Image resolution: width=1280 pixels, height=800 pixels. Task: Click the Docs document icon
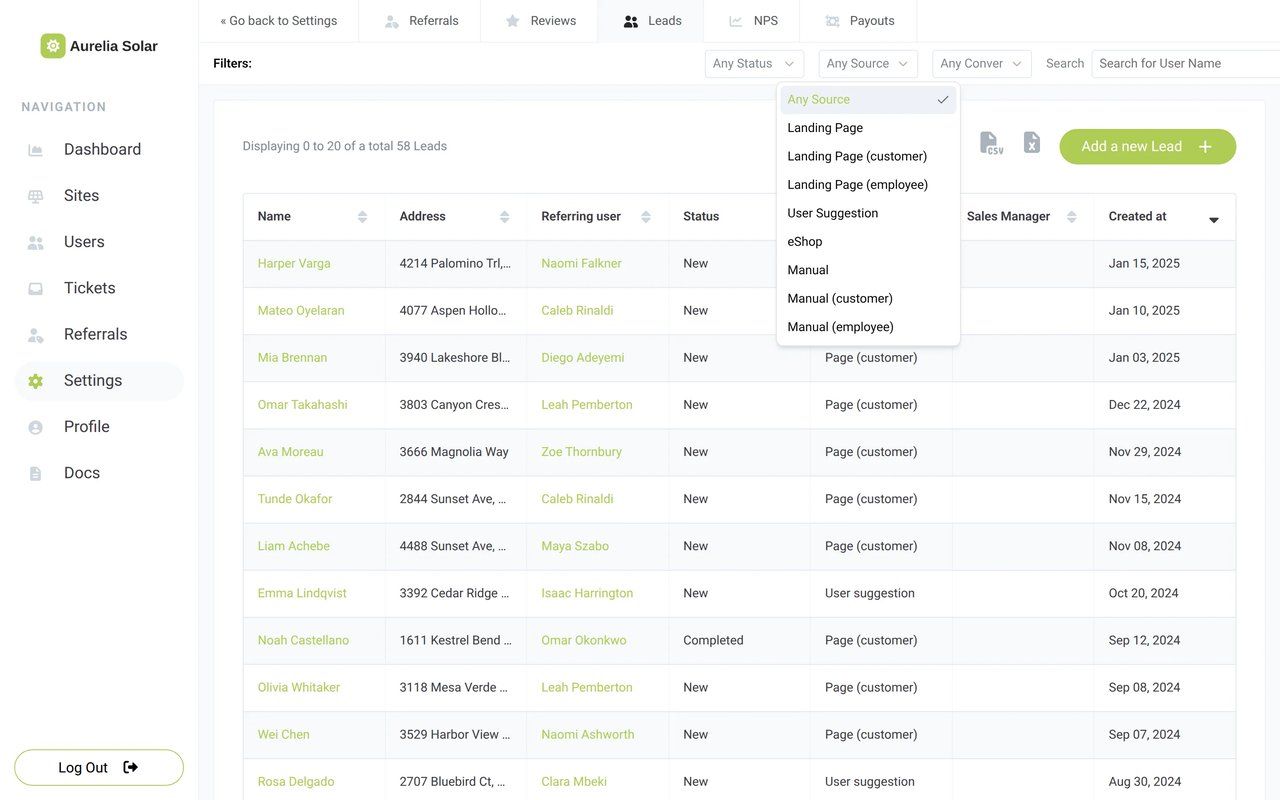tap(36, 473)
